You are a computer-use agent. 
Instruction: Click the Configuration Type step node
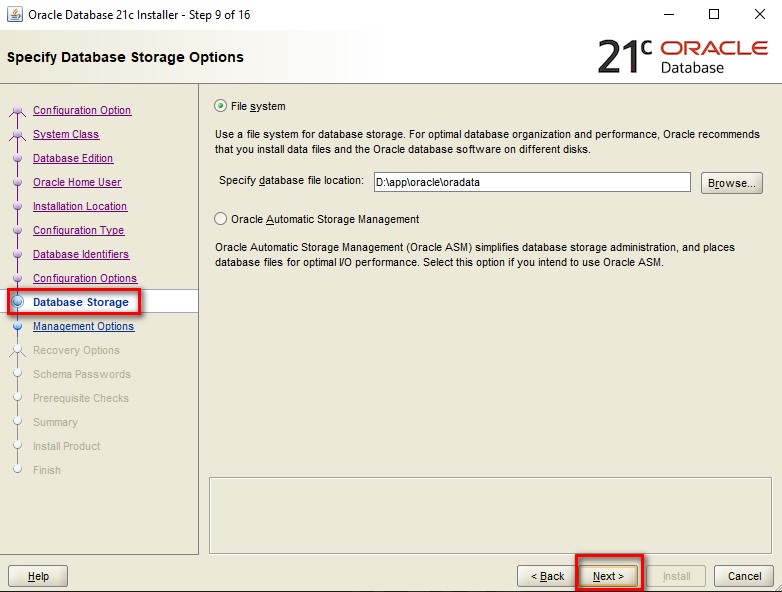point(17,230)
